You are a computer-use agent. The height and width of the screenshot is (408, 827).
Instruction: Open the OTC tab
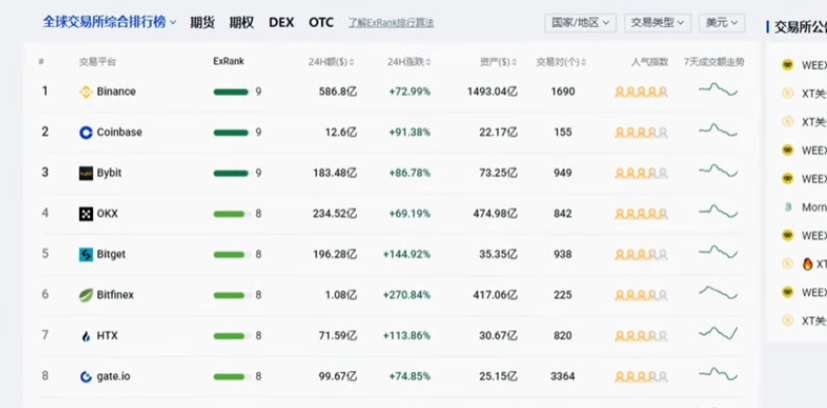[321, 23]
